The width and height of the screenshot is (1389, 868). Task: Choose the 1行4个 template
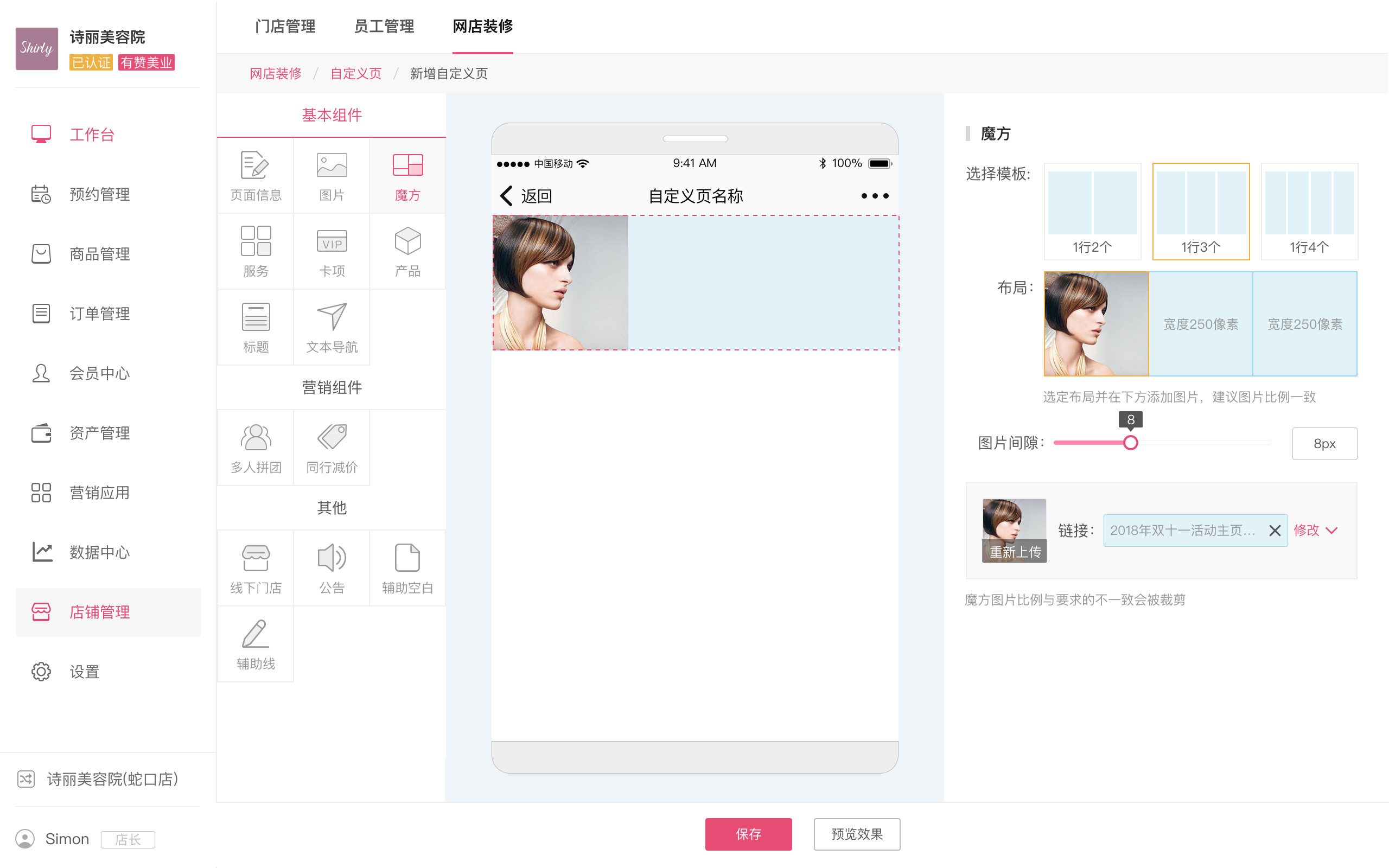point(1309,211)
